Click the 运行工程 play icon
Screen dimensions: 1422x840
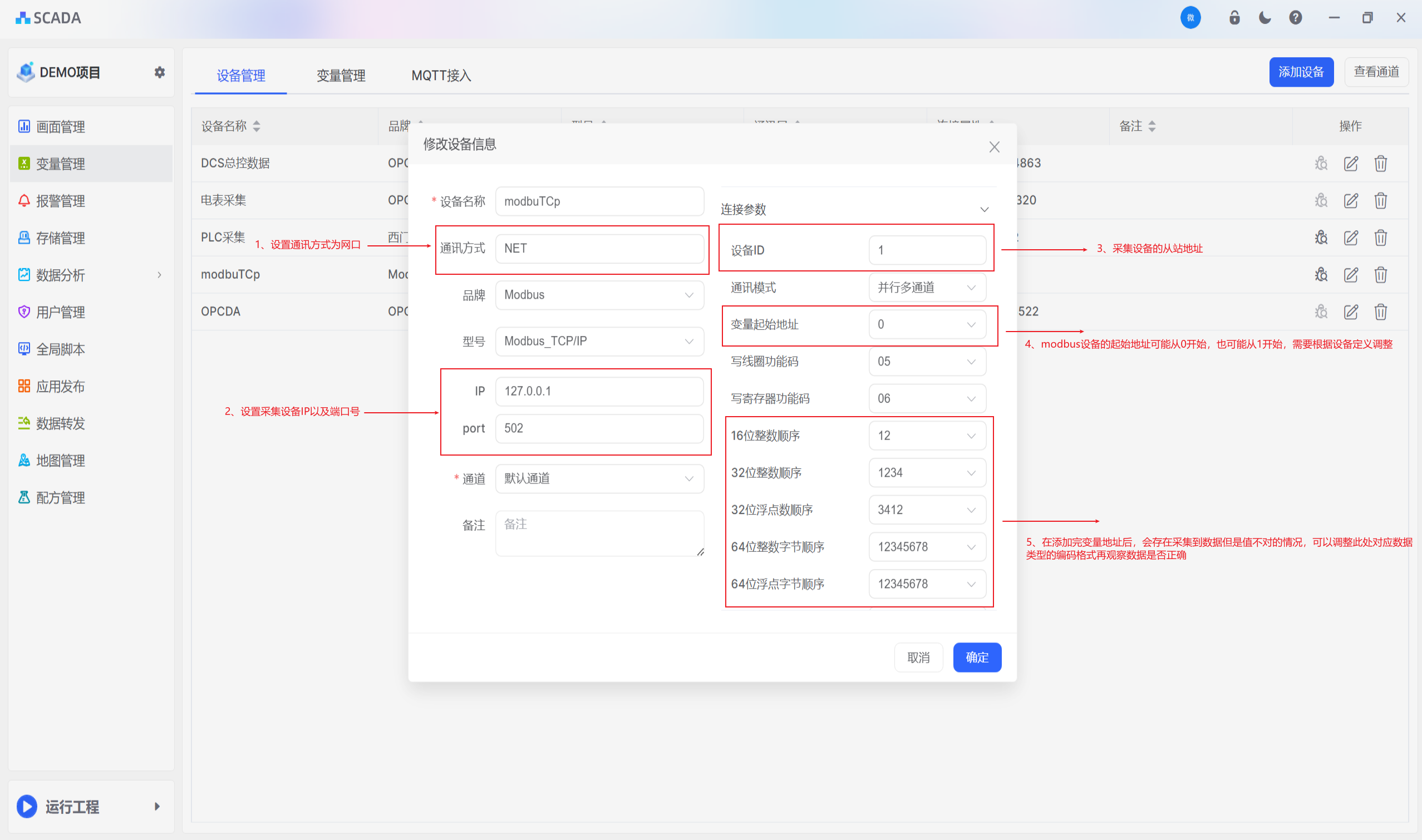click(x=27, y=806)
